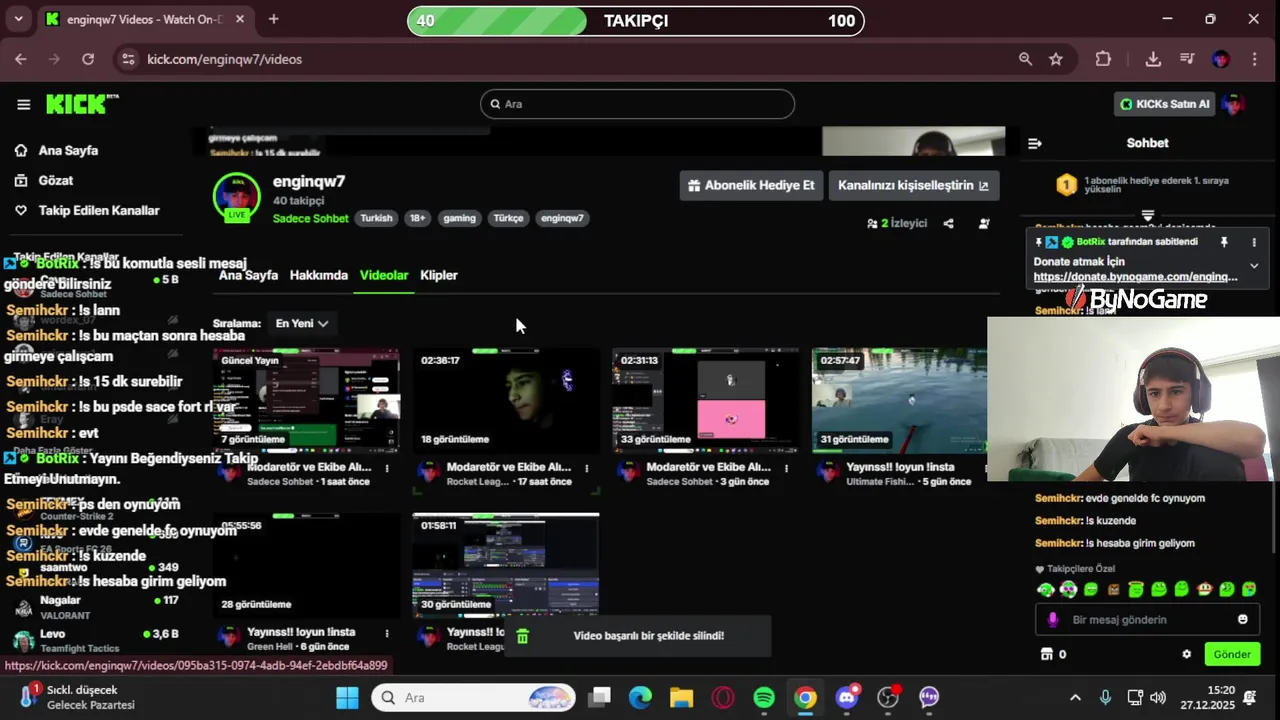
Task: Open Discord from the taskbar
Action: (x=847, y=697)
